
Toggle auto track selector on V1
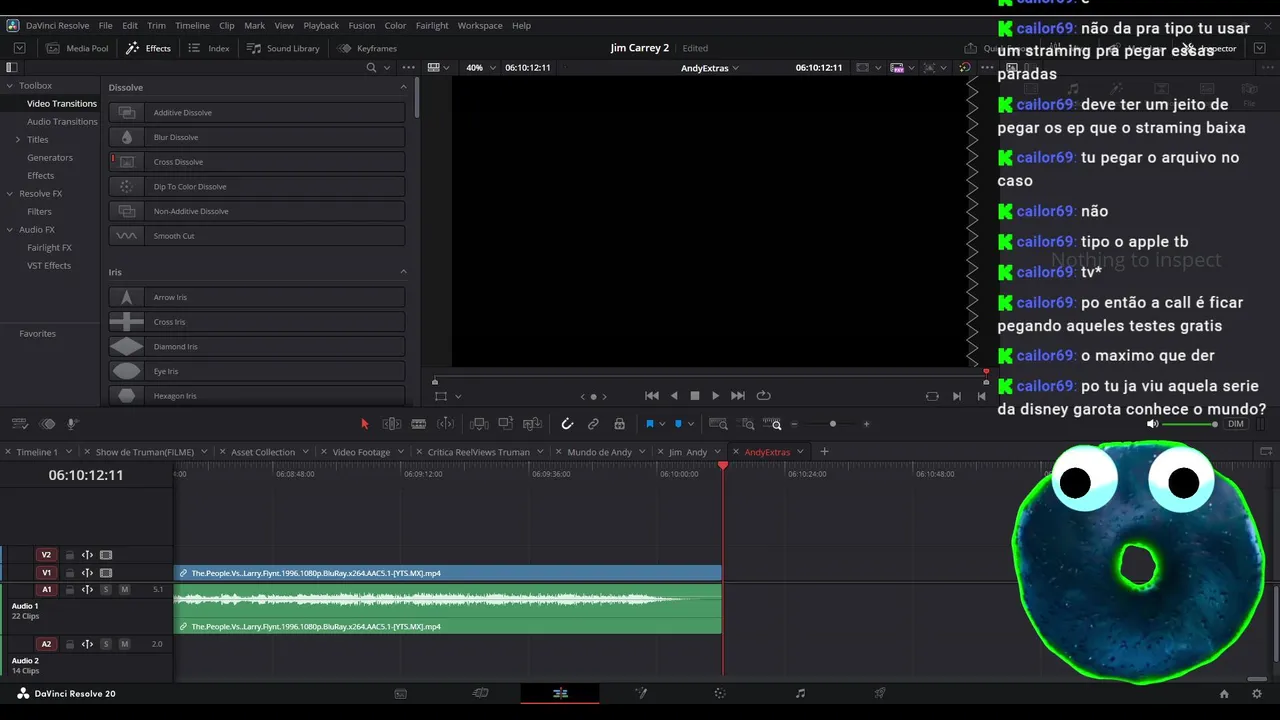[87, 573]
